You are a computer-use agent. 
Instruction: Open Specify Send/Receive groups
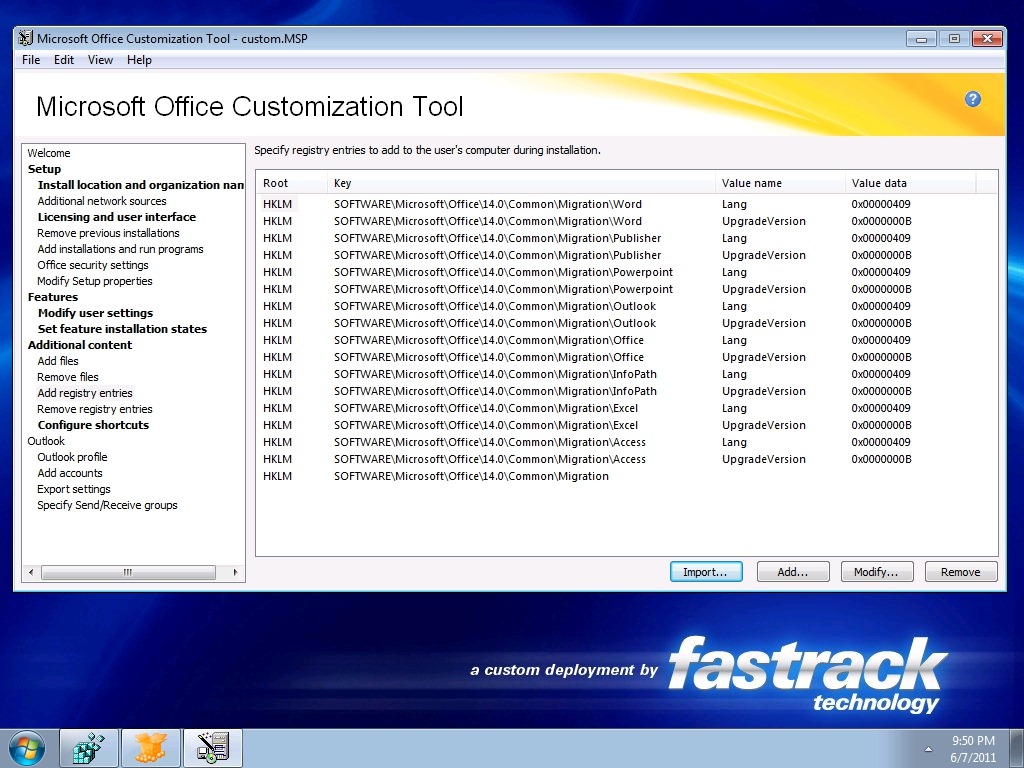tap(107, 505)
